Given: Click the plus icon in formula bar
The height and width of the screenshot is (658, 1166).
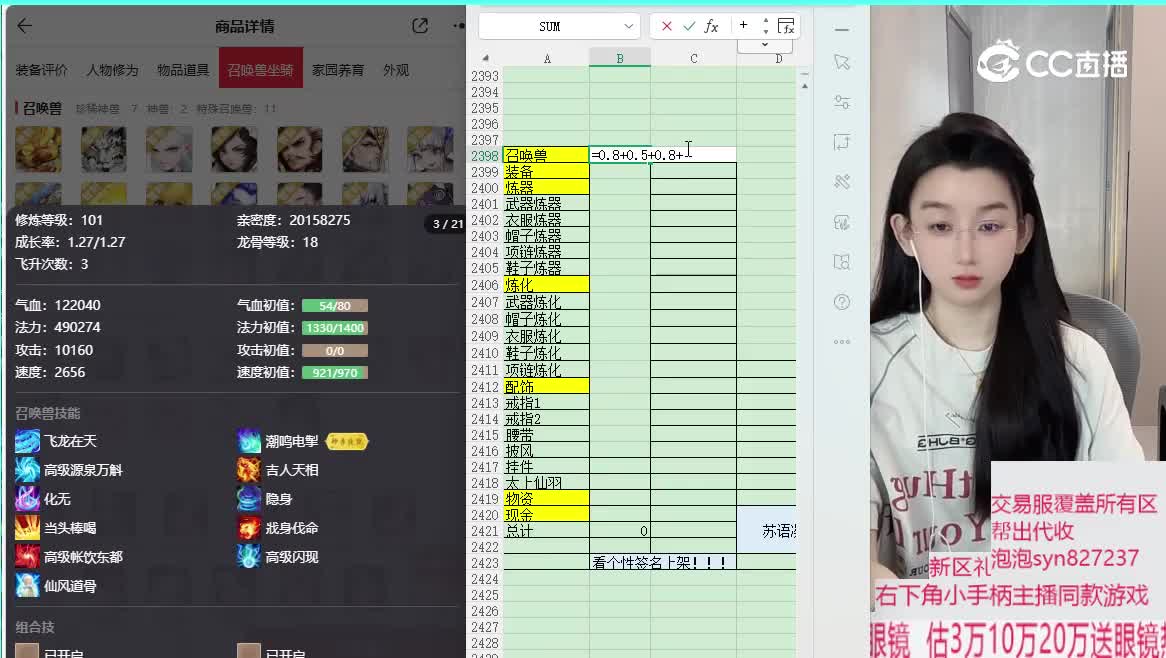Looking at the screenshot, I should coord(743,25).
